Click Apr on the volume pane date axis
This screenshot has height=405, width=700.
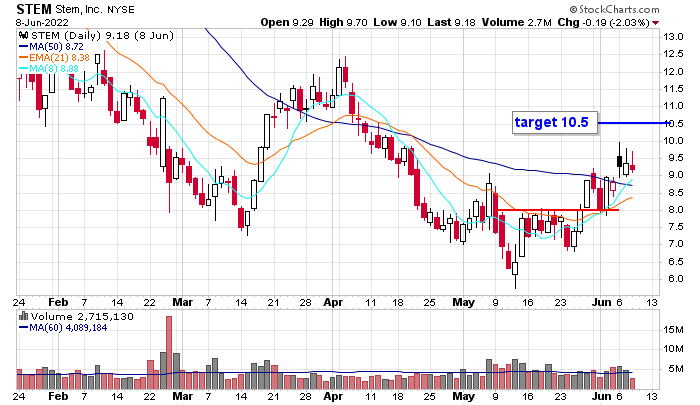click(333, 396)
